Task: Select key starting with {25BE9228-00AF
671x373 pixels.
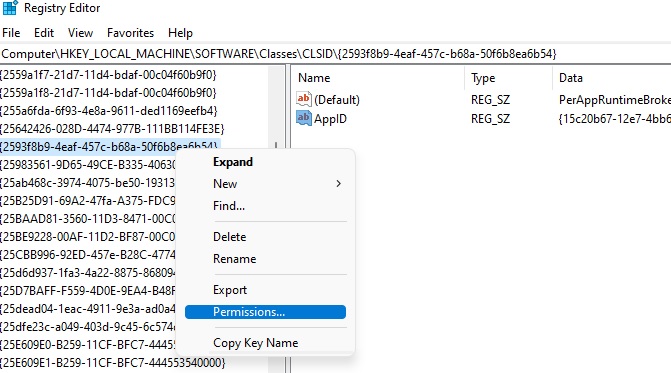Action: point(88,237)
